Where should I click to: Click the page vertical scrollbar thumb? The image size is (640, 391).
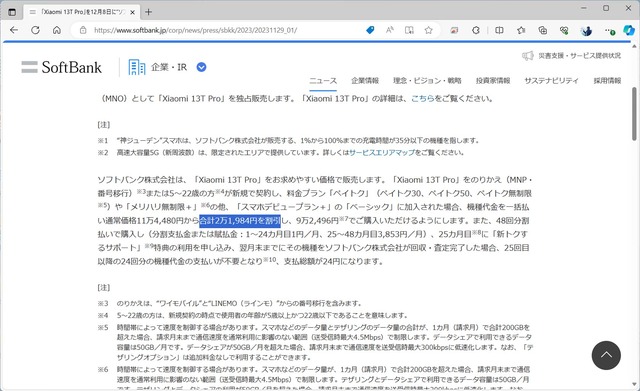coord(634,113)
